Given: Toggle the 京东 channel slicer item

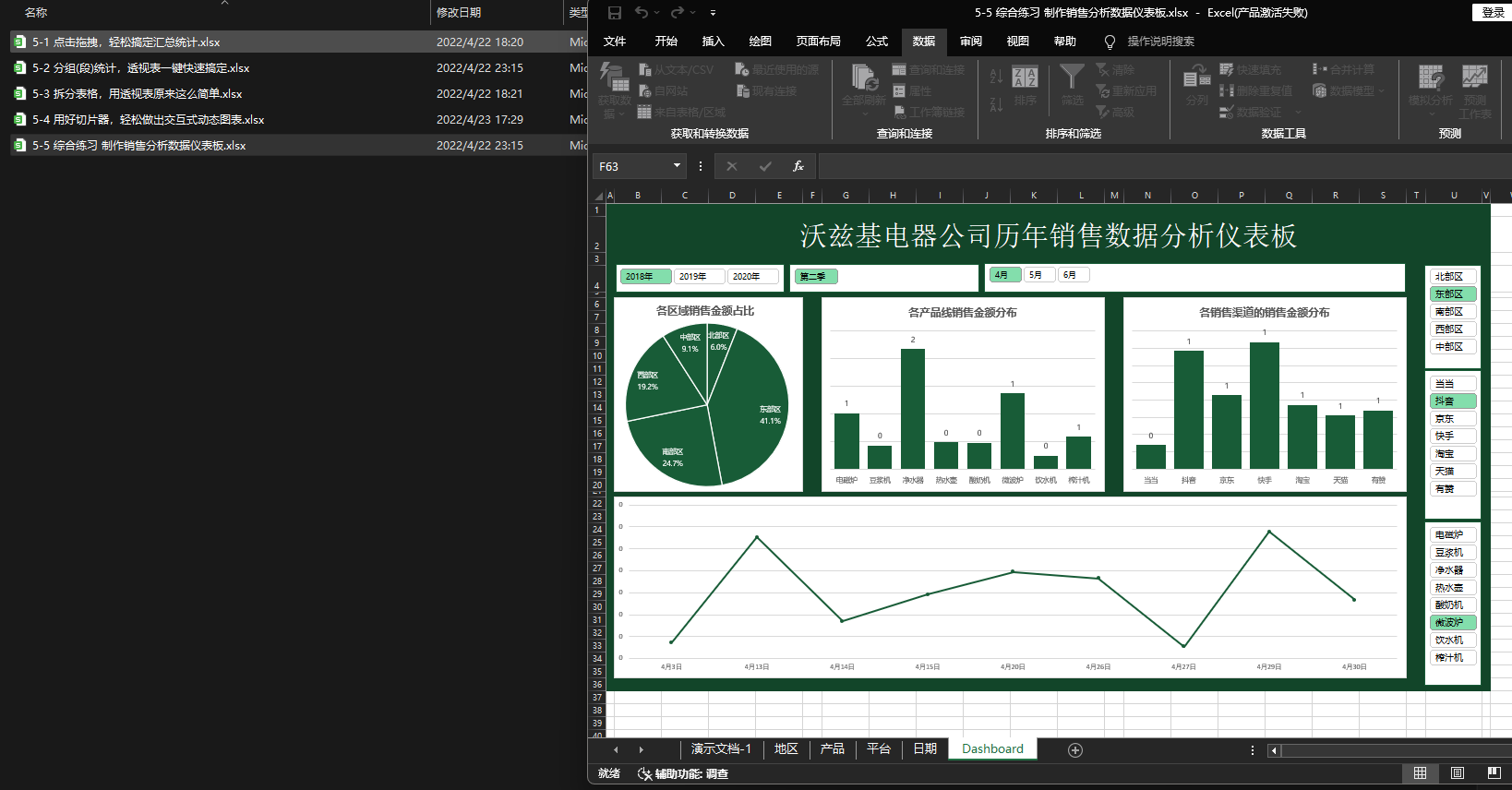Looking at the screenshot, I should click(1452, 419).
